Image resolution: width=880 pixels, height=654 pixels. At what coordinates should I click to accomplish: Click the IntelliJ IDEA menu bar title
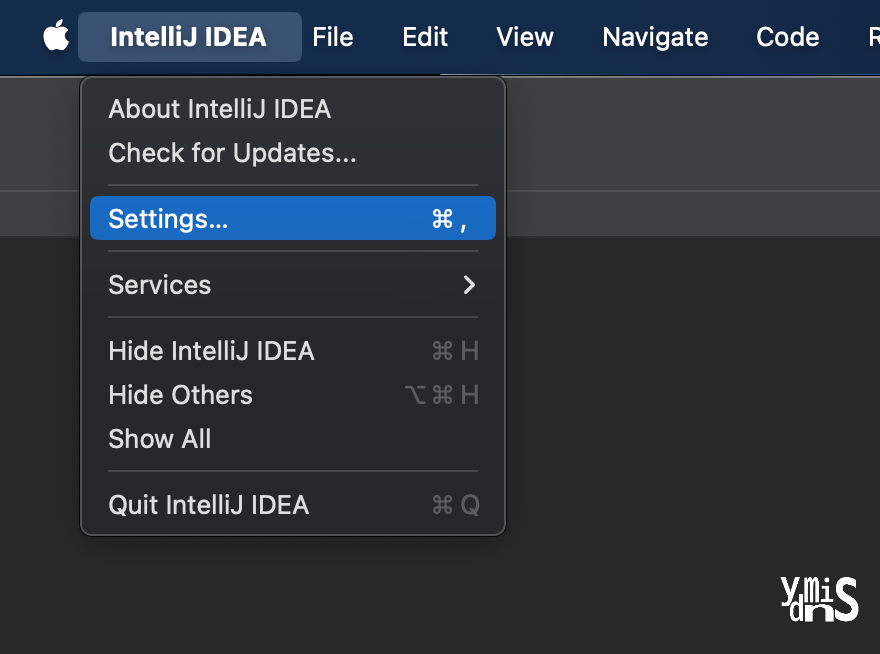pos(189,37)
